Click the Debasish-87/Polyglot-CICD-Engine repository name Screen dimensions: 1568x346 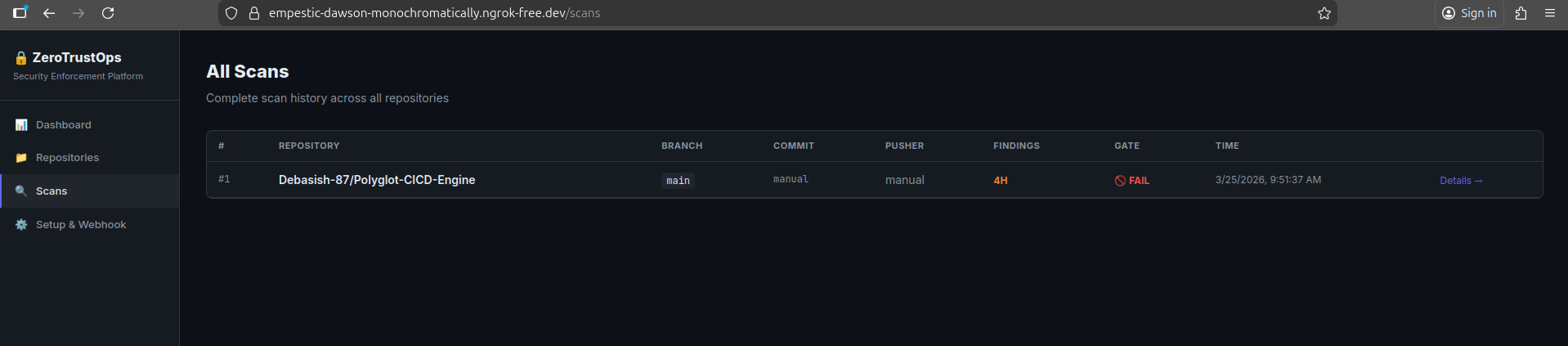(x=377, y=180)
